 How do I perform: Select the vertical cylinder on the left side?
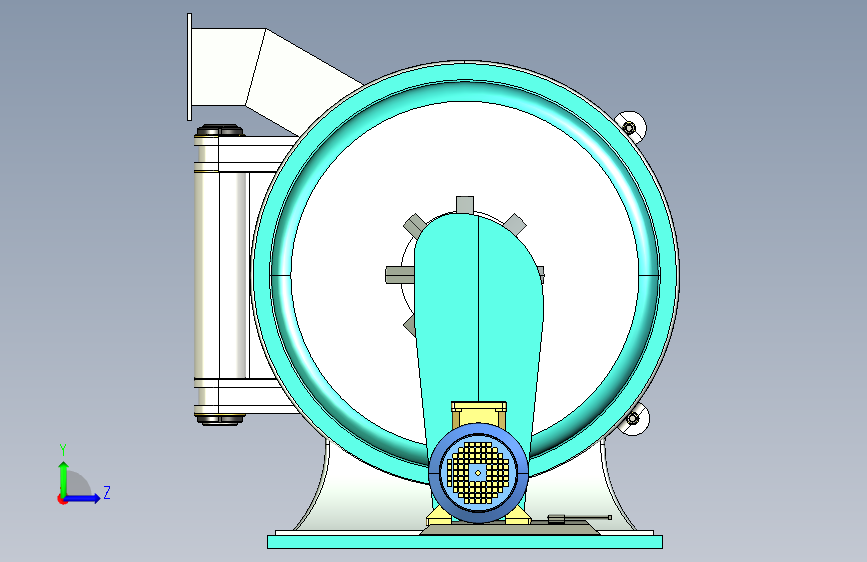220,275
